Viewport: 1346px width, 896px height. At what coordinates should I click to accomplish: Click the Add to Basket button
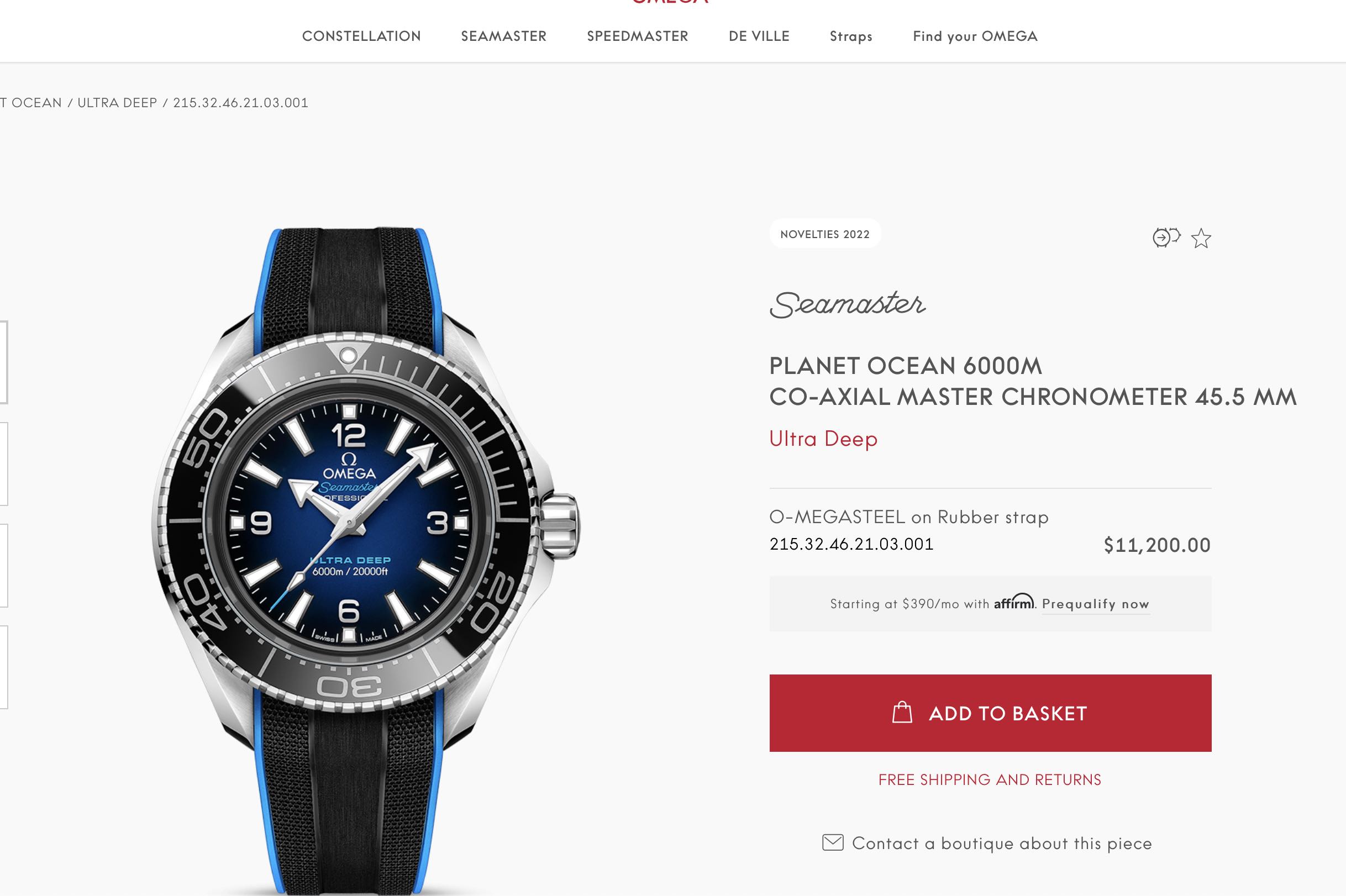click(x=990, y=713)
